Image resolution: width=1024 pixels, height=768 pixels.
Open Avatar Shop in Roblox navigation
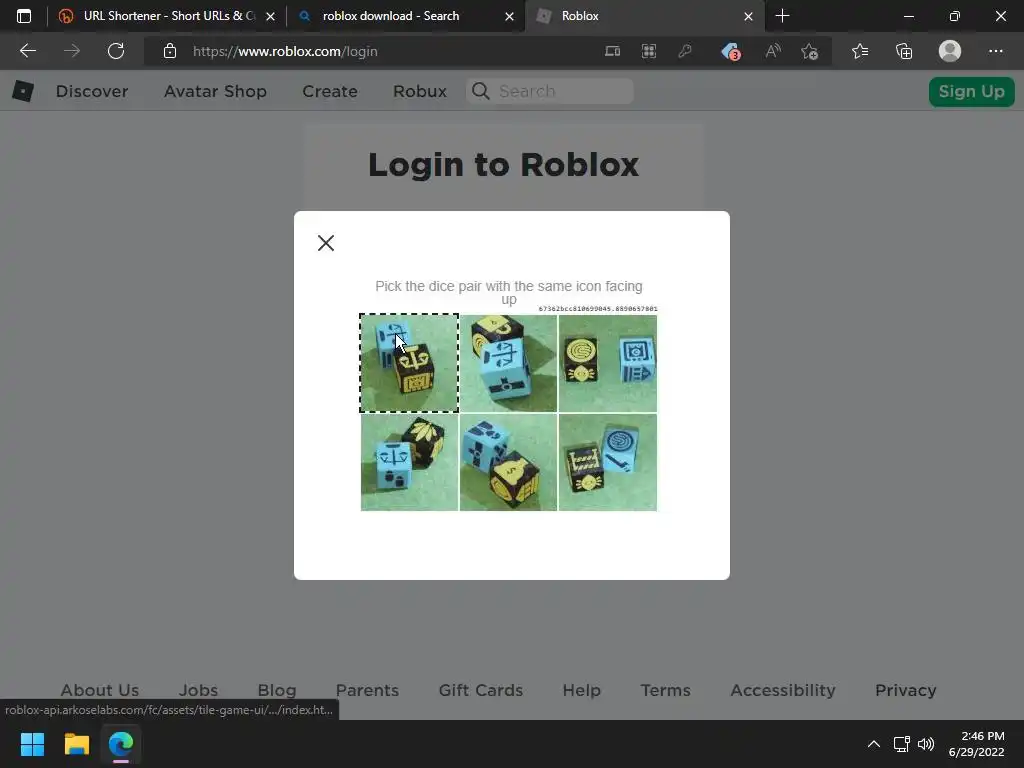point(215,91)
